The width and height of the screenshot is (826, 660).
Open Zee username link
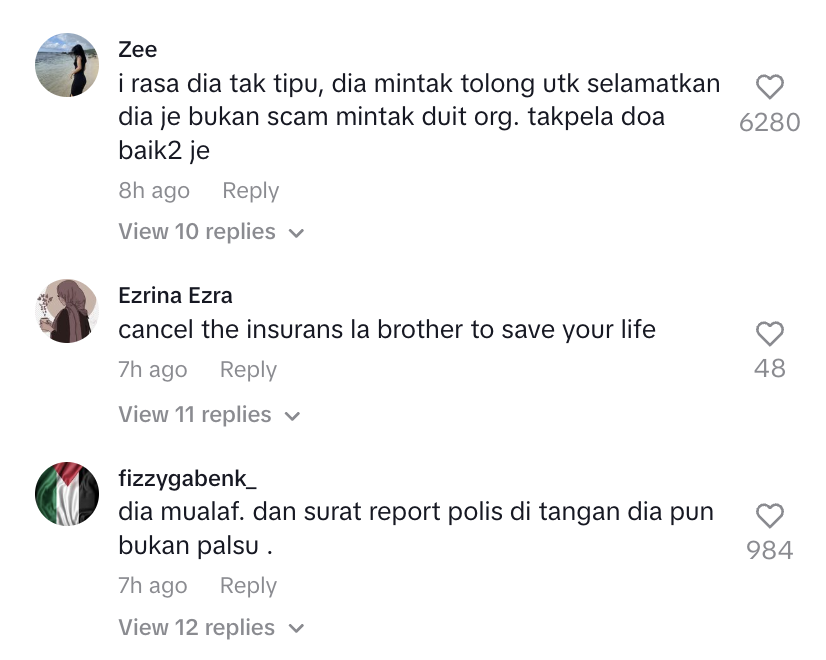coord(137,50)
